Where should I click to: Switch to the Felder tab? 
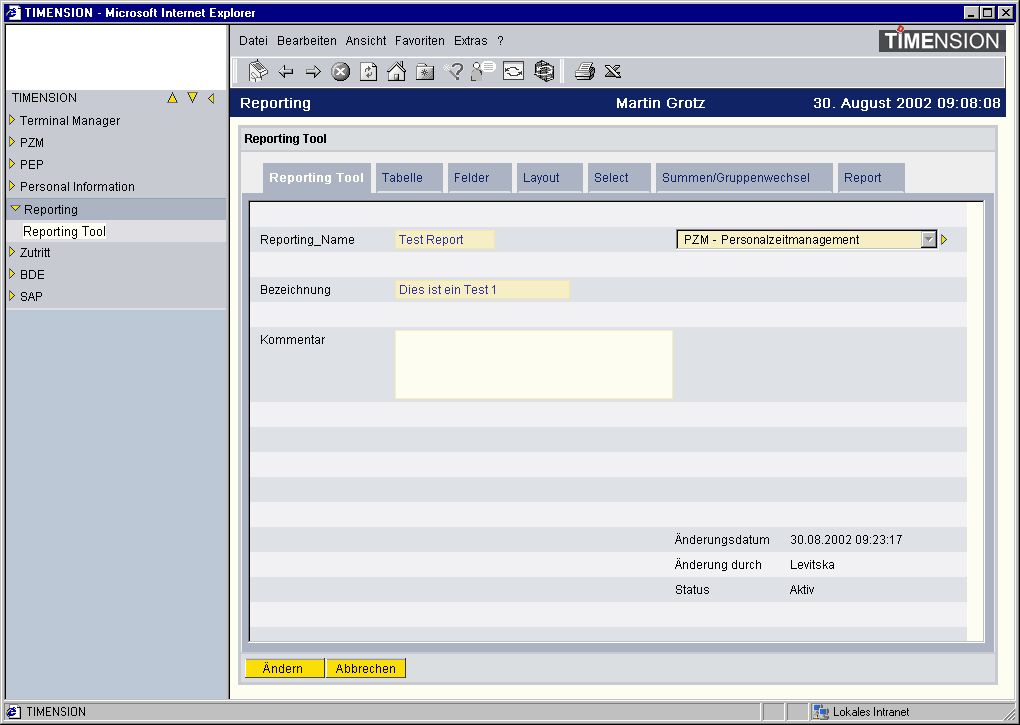pyautogui.click(x=472, y=178)
